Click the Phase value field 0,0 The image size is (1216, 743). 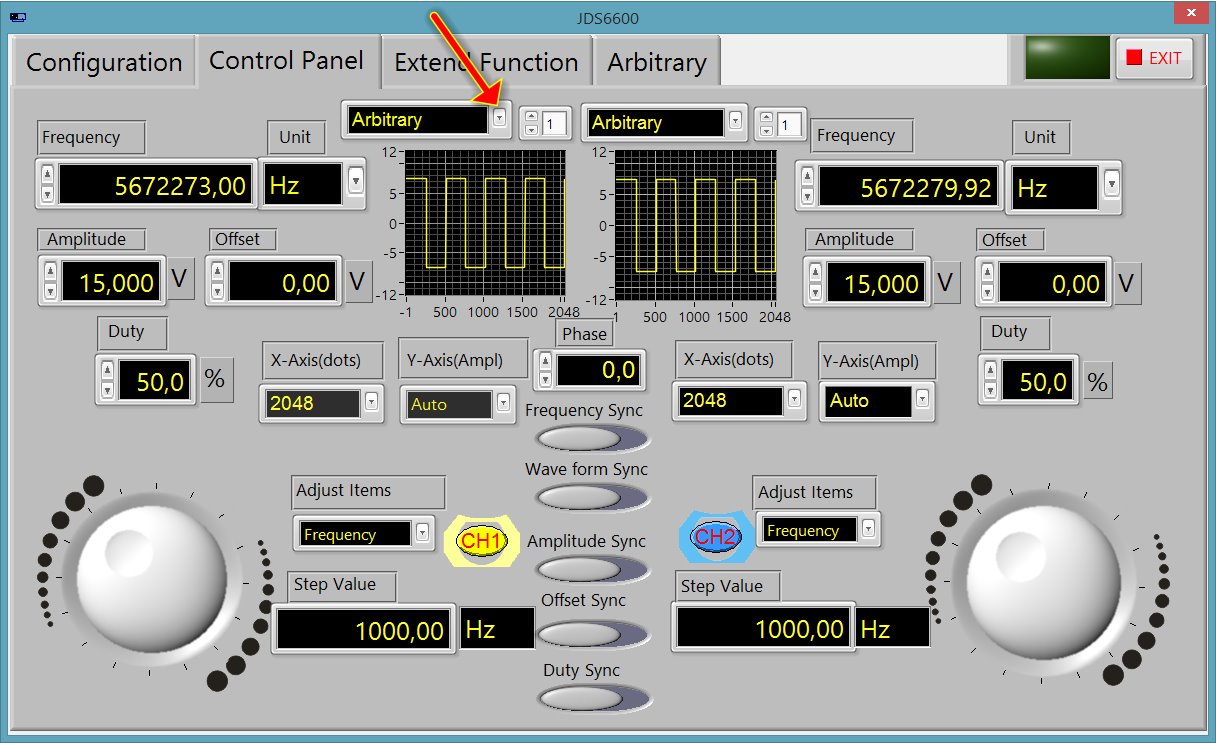(x=597, y=370)
